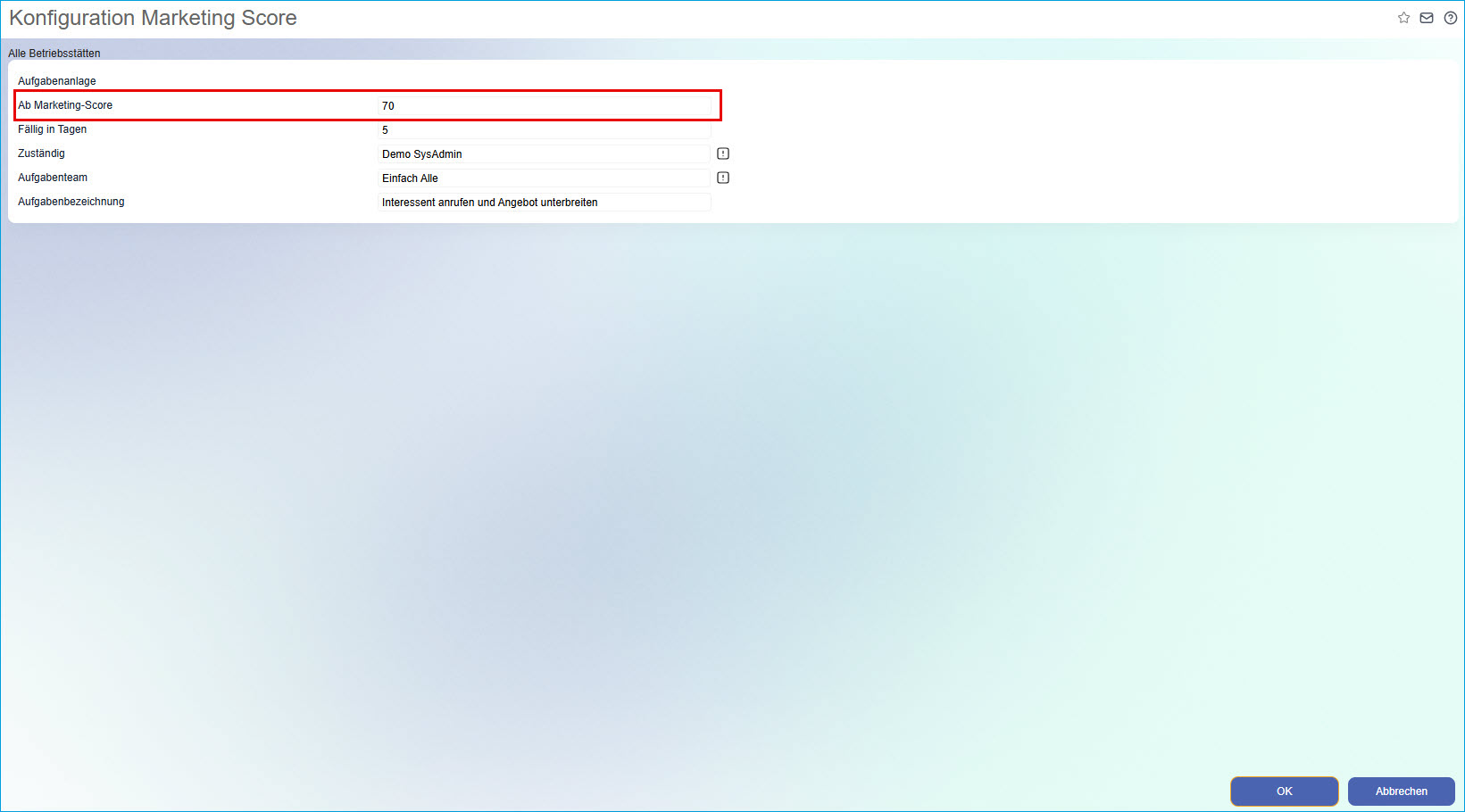Click the Aufgabenanlage section heading
The width and height of the screenshot is (1465, 812).
(57, 80)
